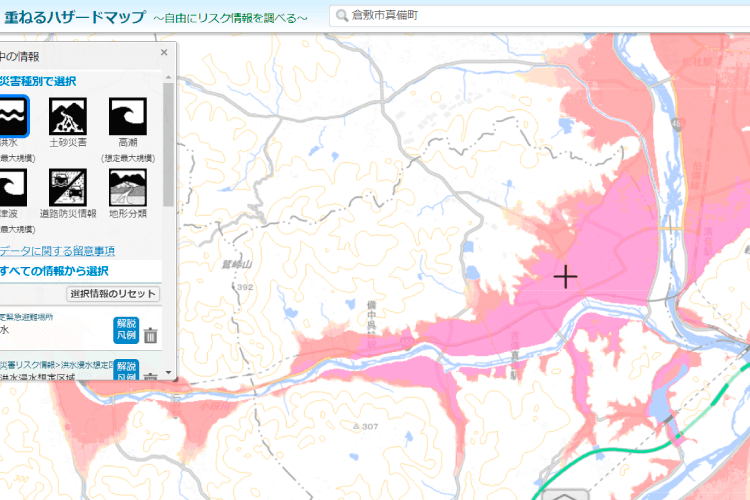Click the black crosshair at map center
750x500 pixels.
click(x=565, y=277)
